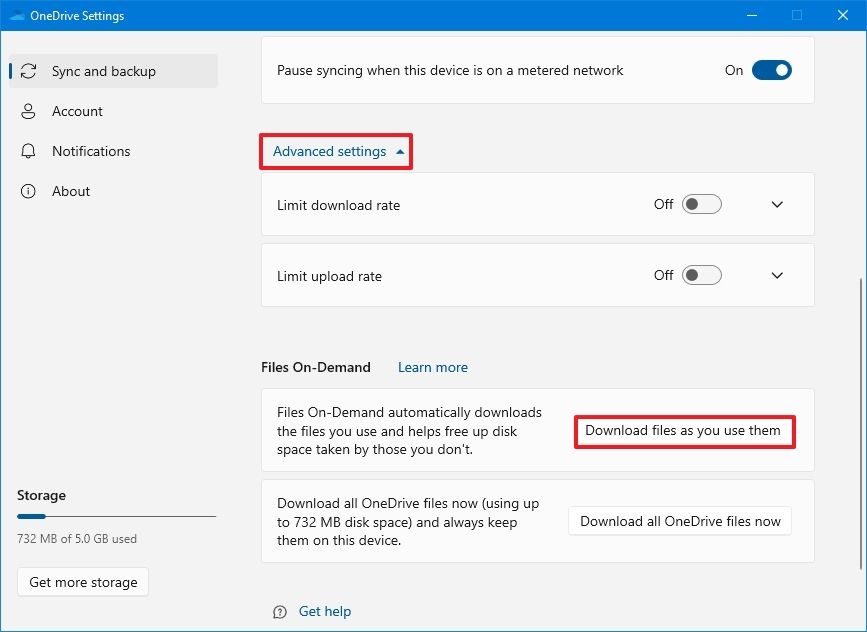Click the sync arrows icon in sidebar
Viewport: 867px width, 632px height.
(28, 71)
